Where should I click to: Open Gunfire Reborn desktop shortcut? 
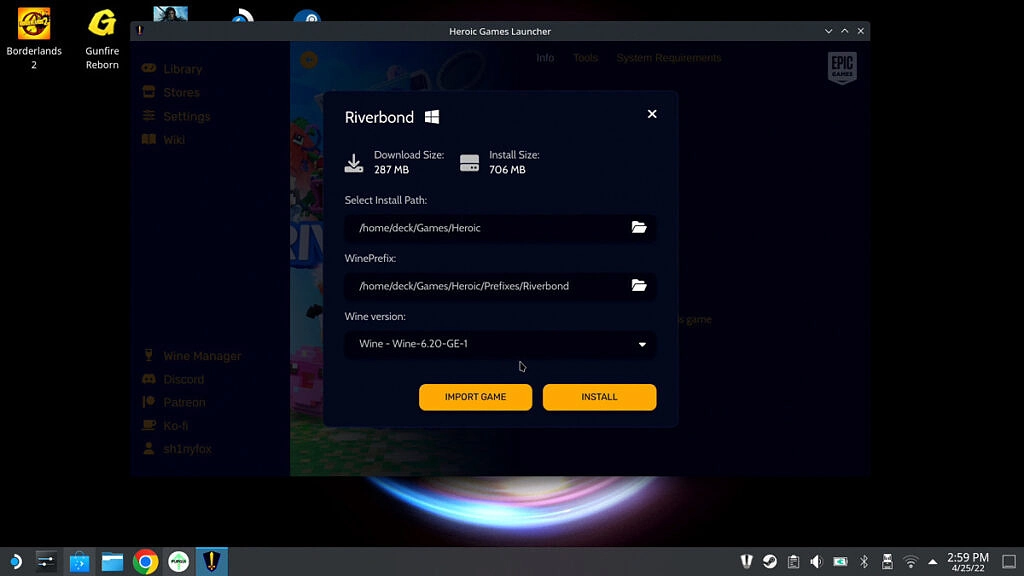pos(102,39)
